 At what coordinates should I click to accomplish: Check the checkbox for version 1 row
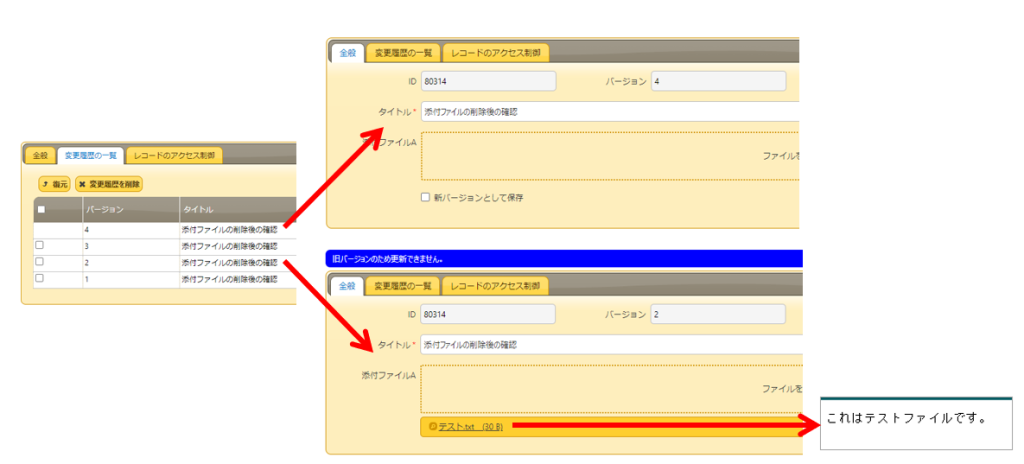click(x=39, y=278)
